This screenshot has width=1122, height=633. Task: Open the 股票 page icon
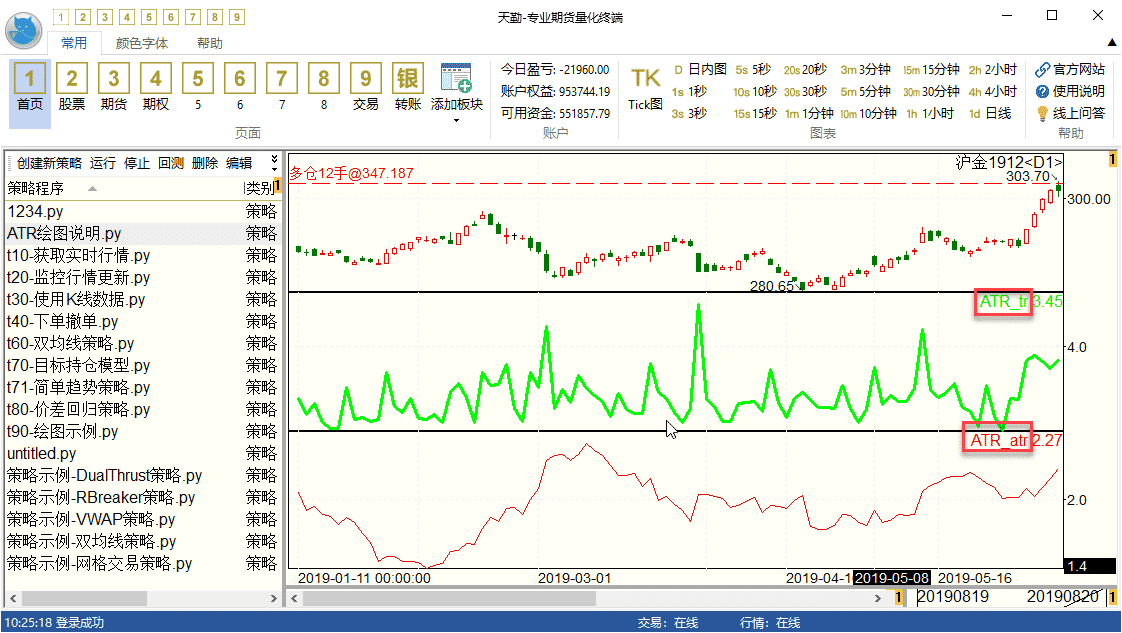pos(72,79)
